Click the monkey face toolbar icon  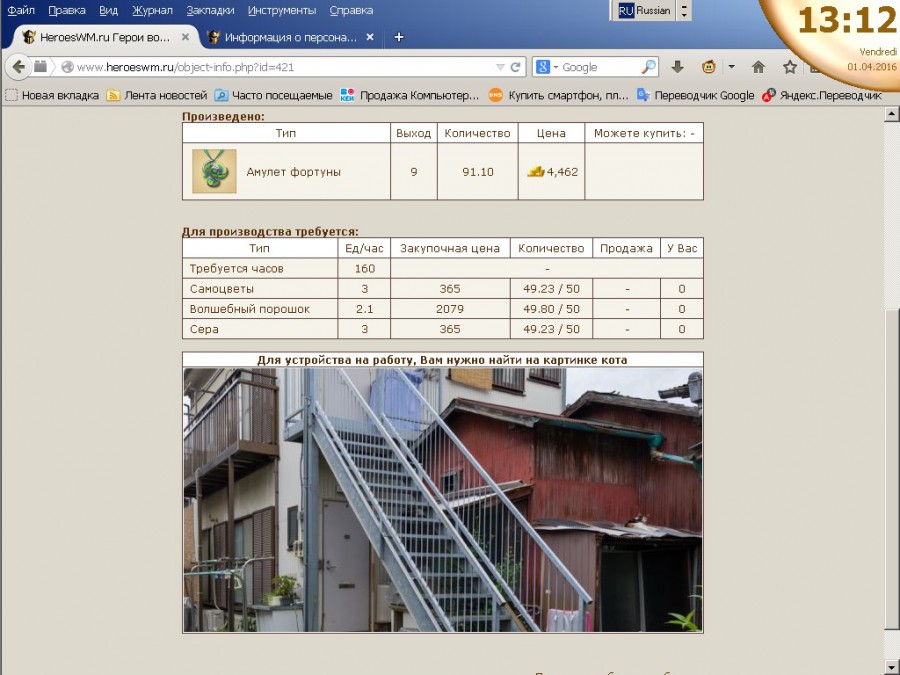[x=708, y=67]
